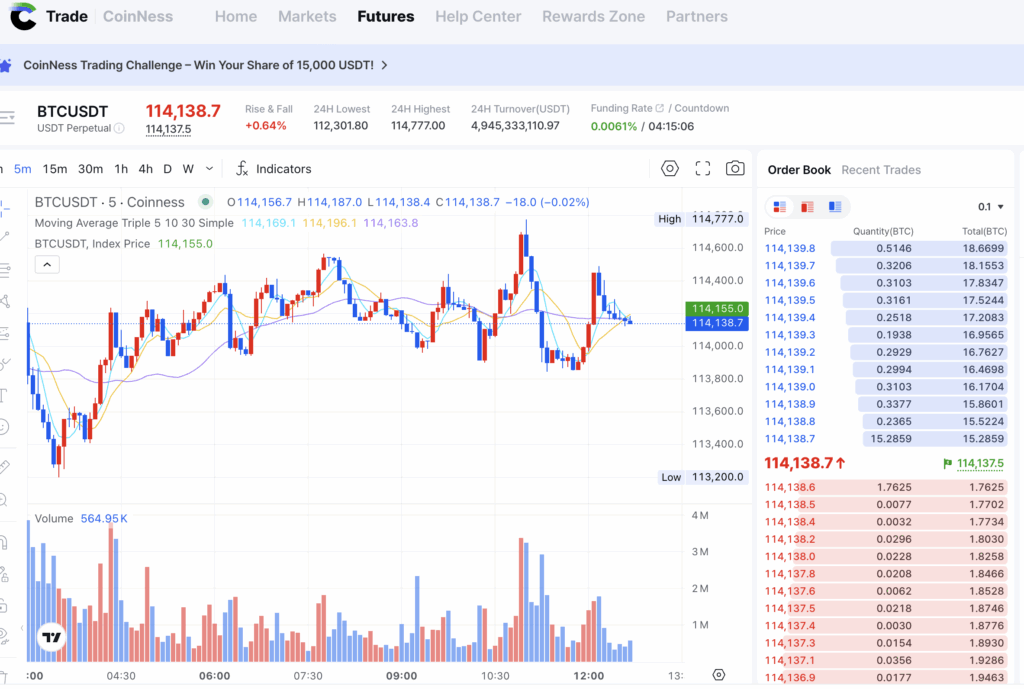
Task: Switch to Recent Trades tab
Action: [x=881, y=170]
